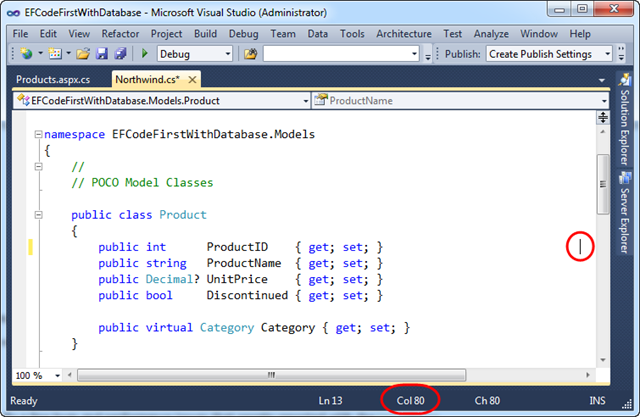Viewport: 640px width, 417px height.
Task: Open the View menu
Action: (79, 34)
